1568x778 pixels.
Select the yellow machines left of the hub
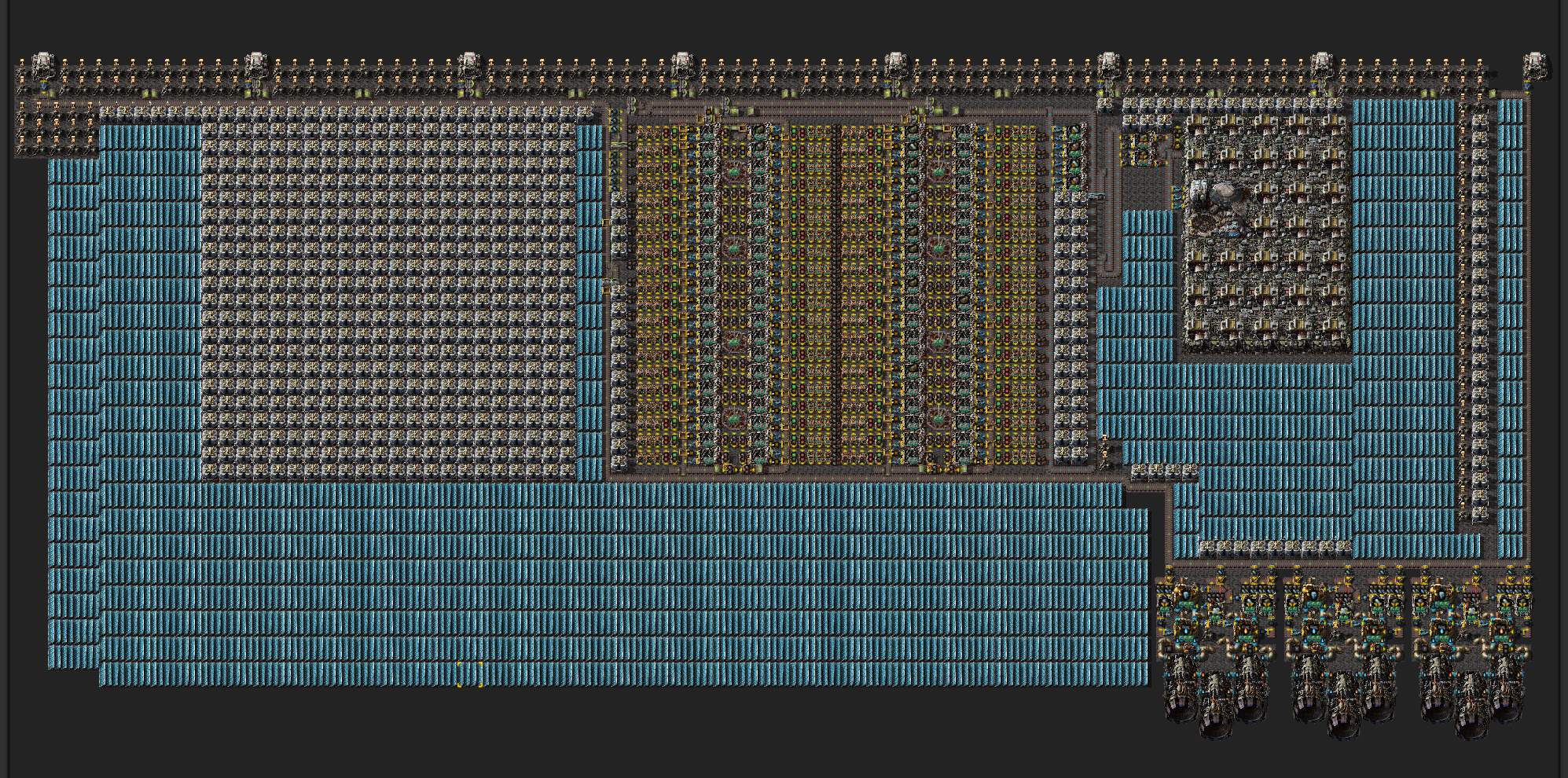(x=1141, y=148)
